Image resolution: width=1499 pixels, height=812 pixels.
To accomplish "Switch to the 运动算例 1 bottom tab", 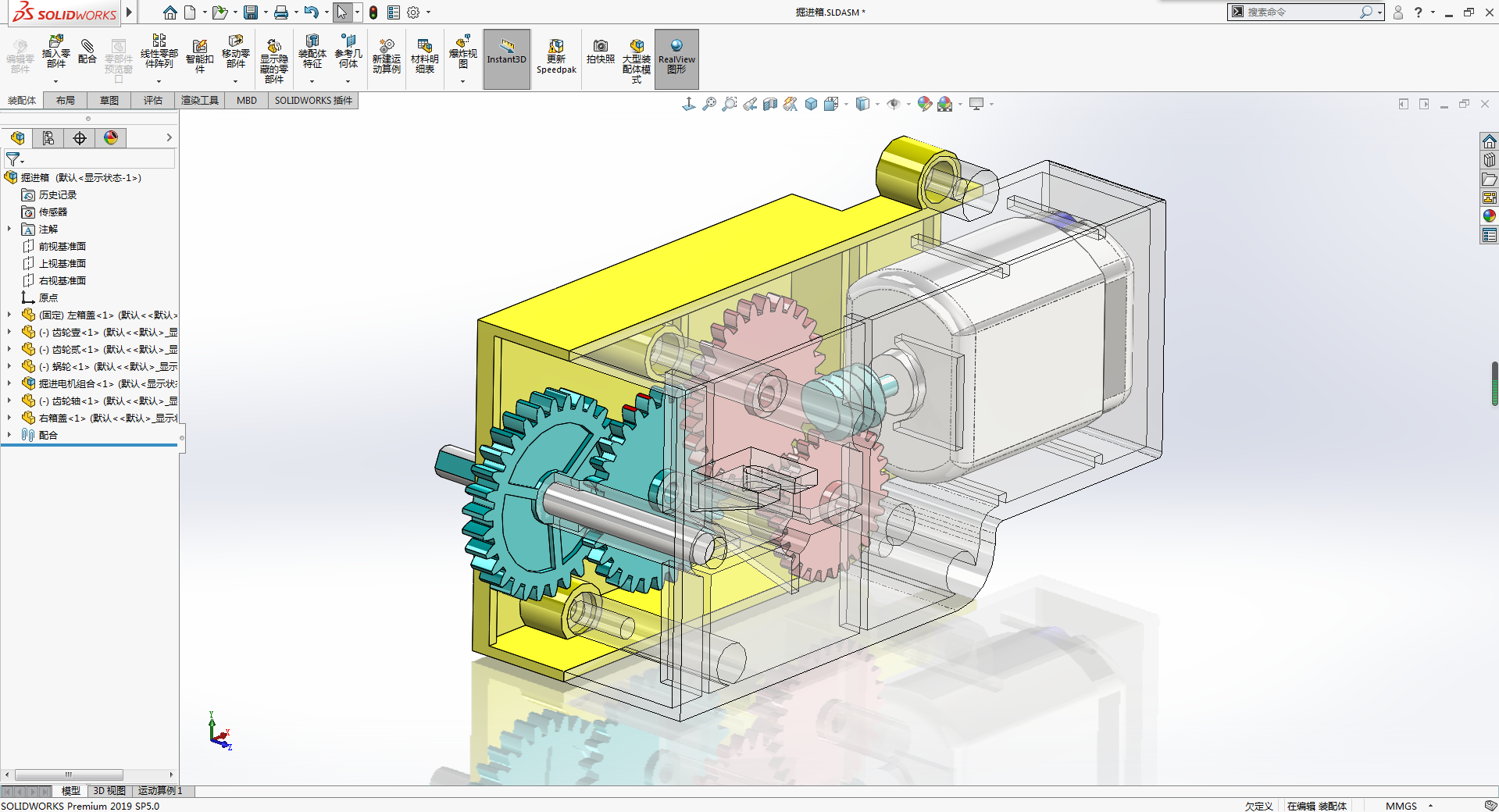I will pos(160,791).
